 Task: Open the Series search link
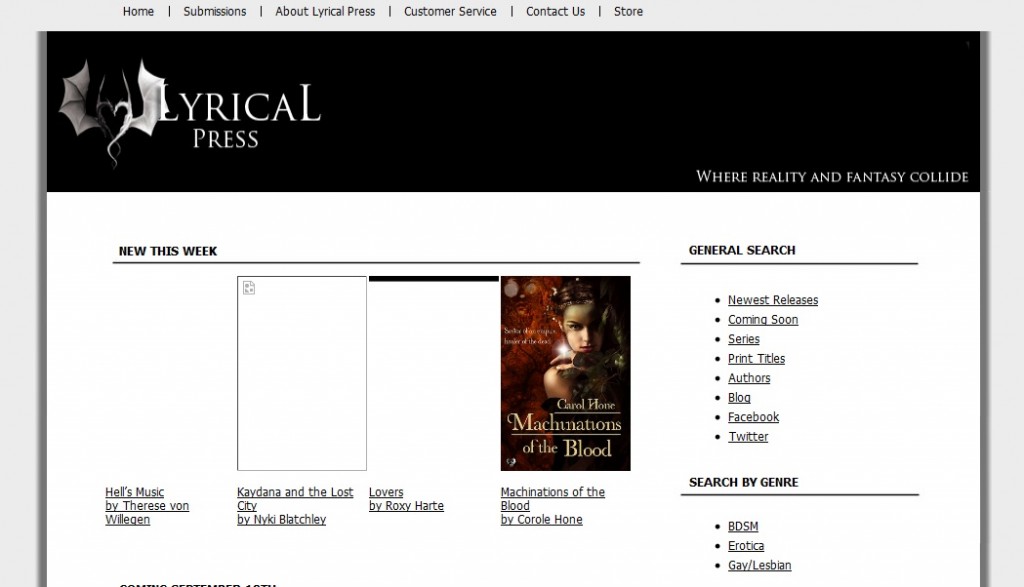(x=744, y=340)
